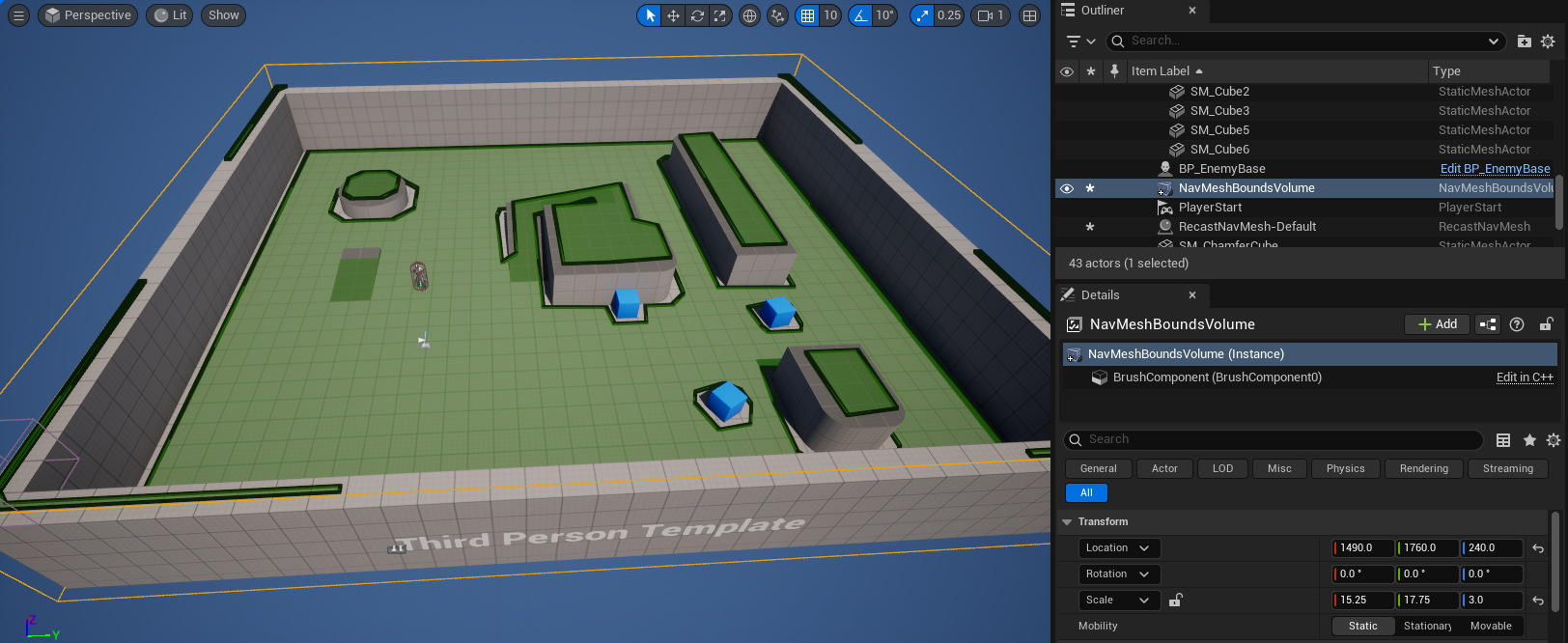Close the Details tab

pyautogui.click(x=1192, y=295)
